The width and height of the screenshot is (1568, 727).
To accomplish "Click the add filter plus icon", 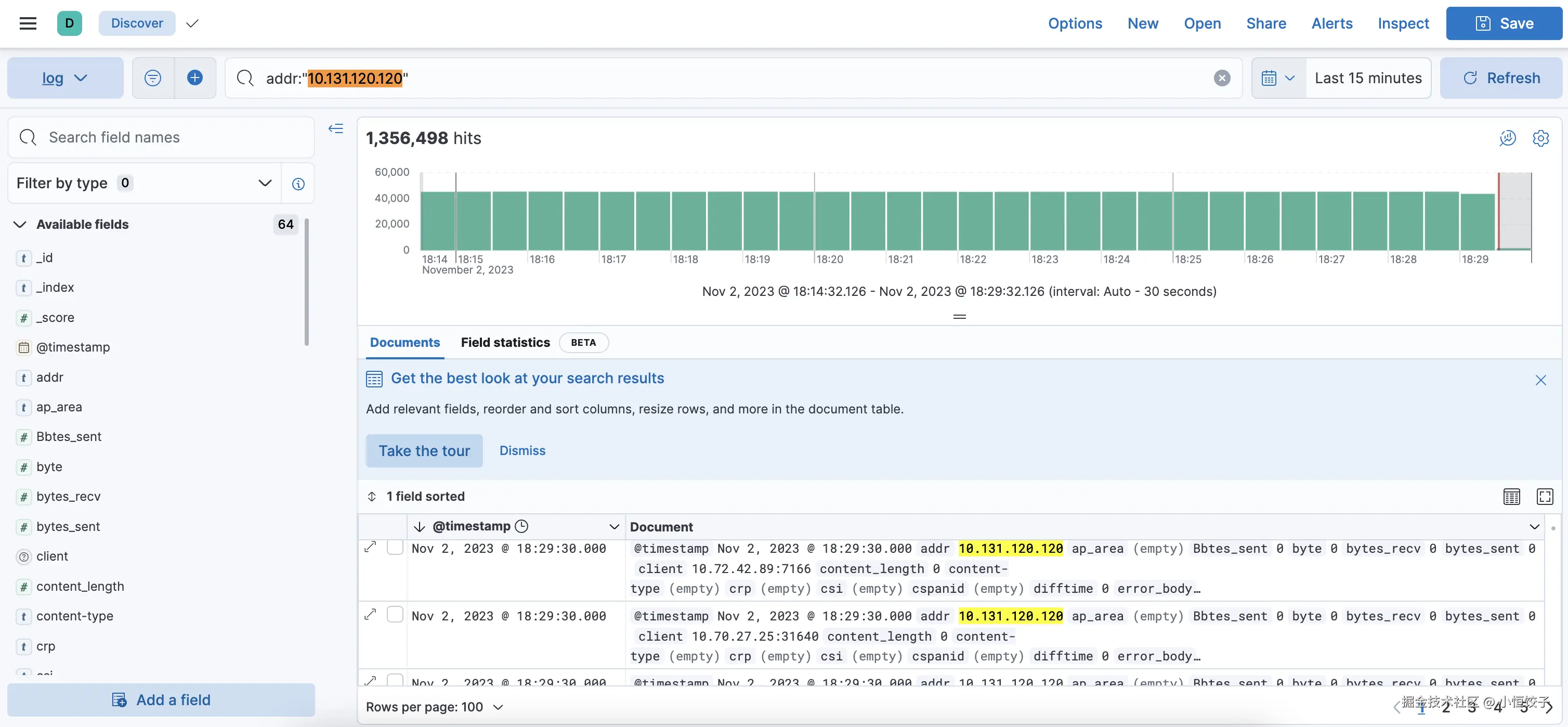I will click(195, 78).
